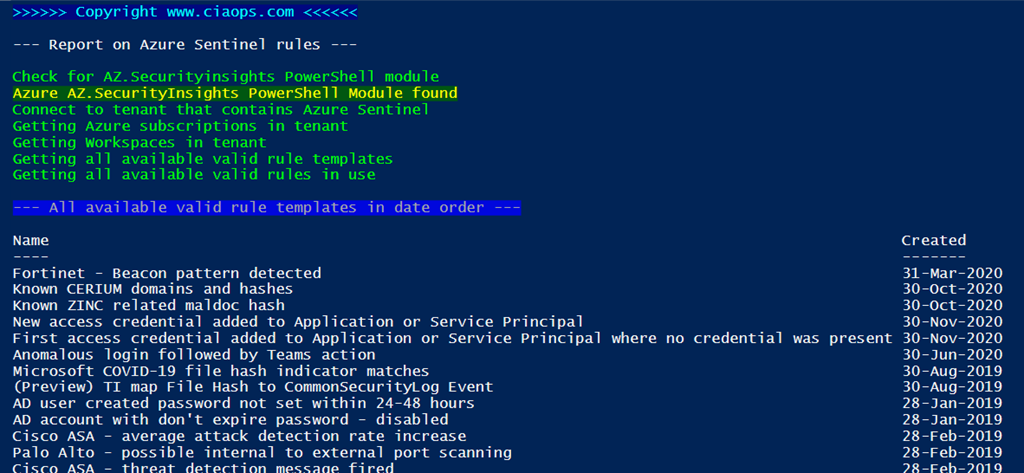Click the Created column header

933,240
